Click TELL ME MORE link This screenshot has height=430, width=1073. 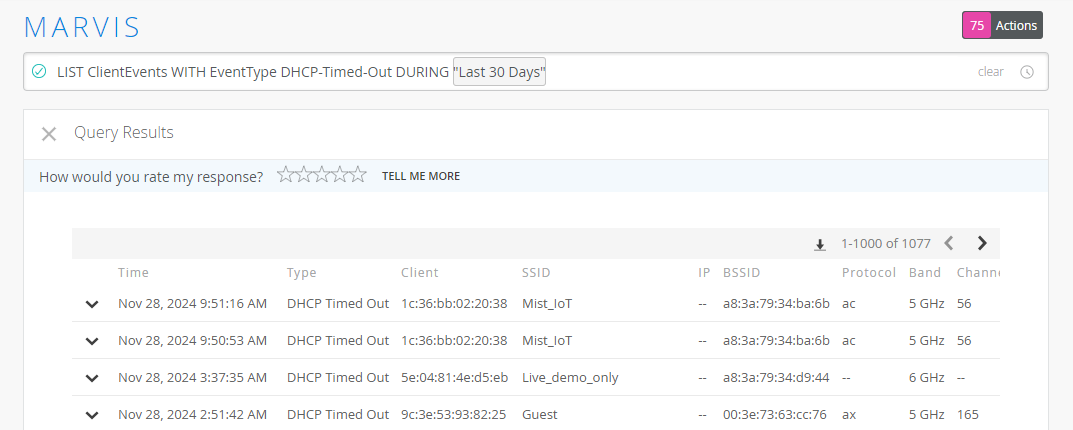(421, 177)
